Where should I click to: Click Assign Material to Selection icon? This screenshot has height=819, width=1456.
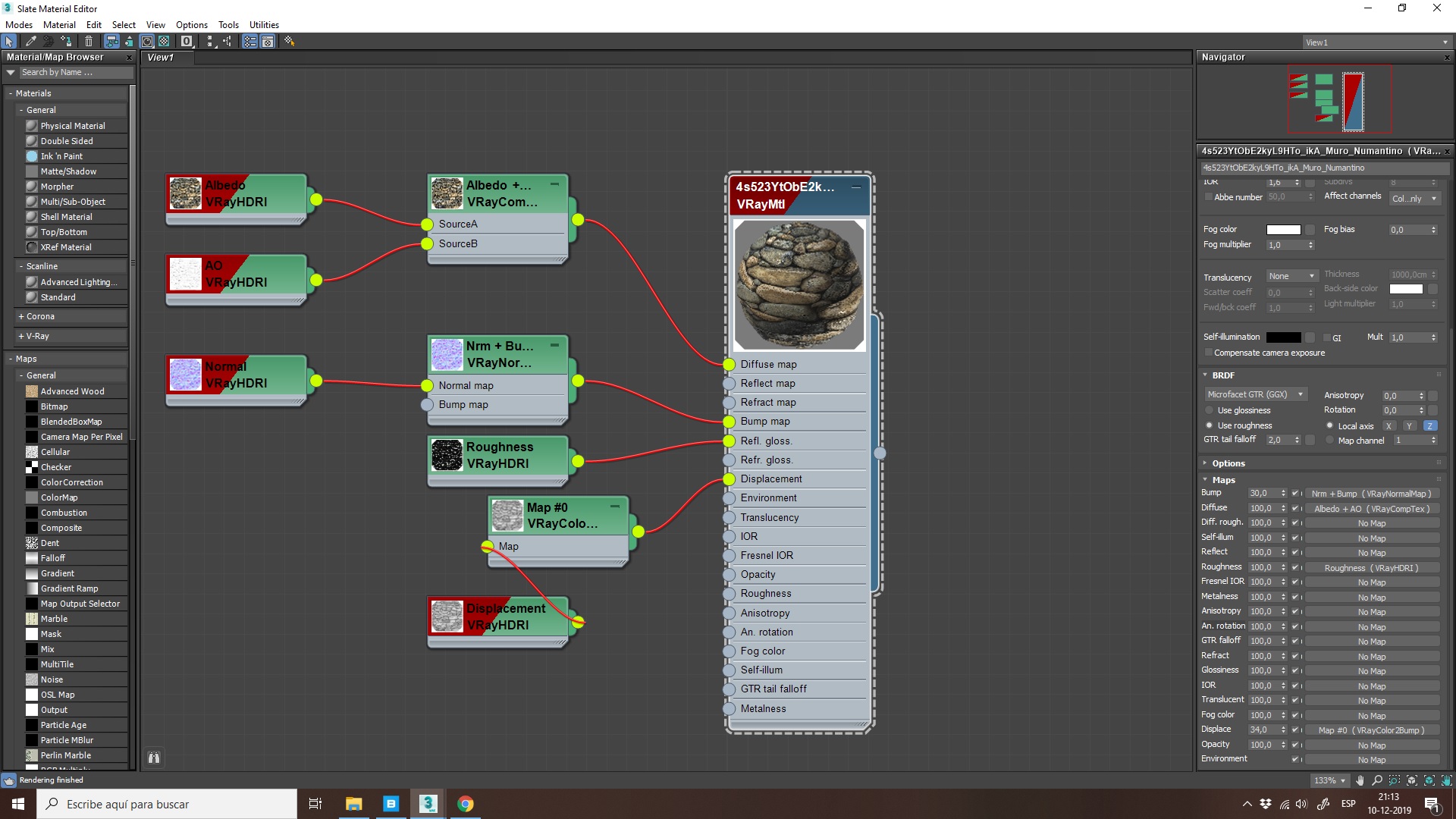(67, 42)
